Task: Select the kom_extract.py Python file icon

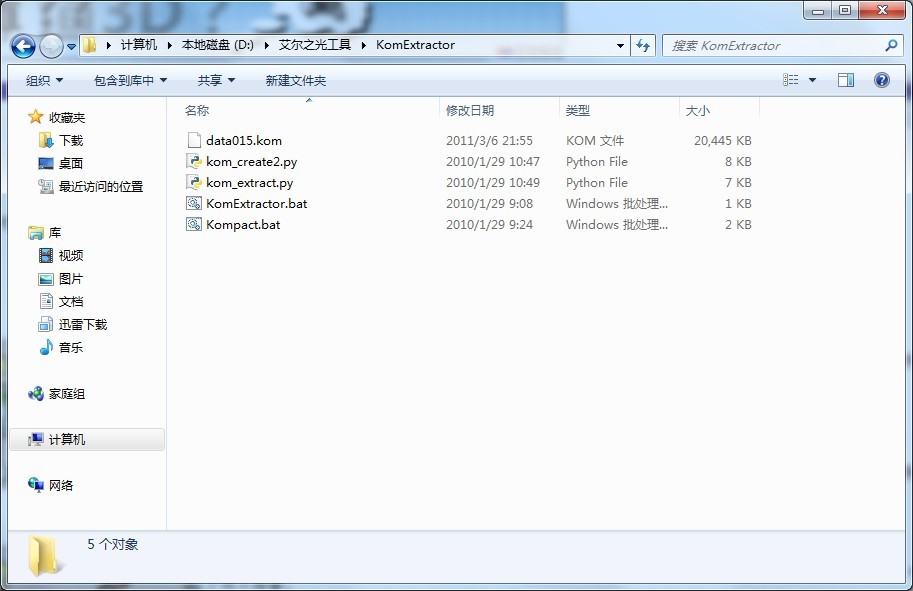Action: pos(194,182)
